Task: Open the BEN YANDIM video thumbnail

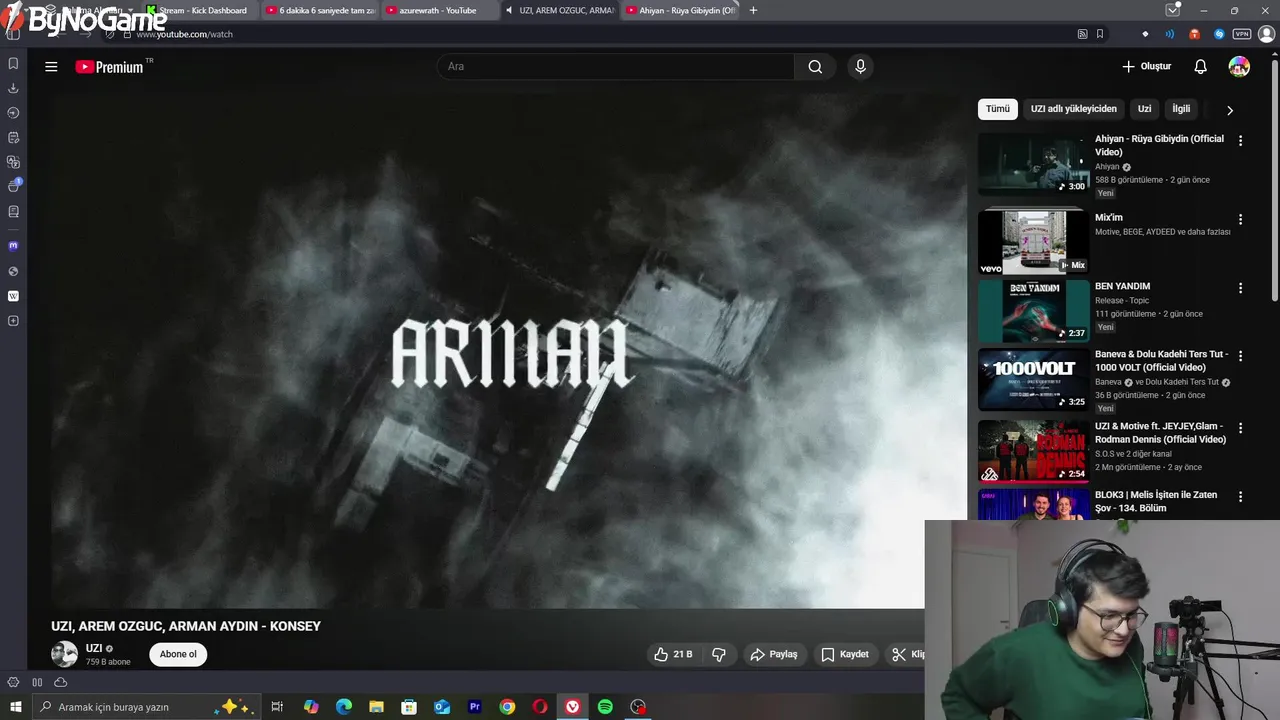Action: click(x=1033, y=310)
